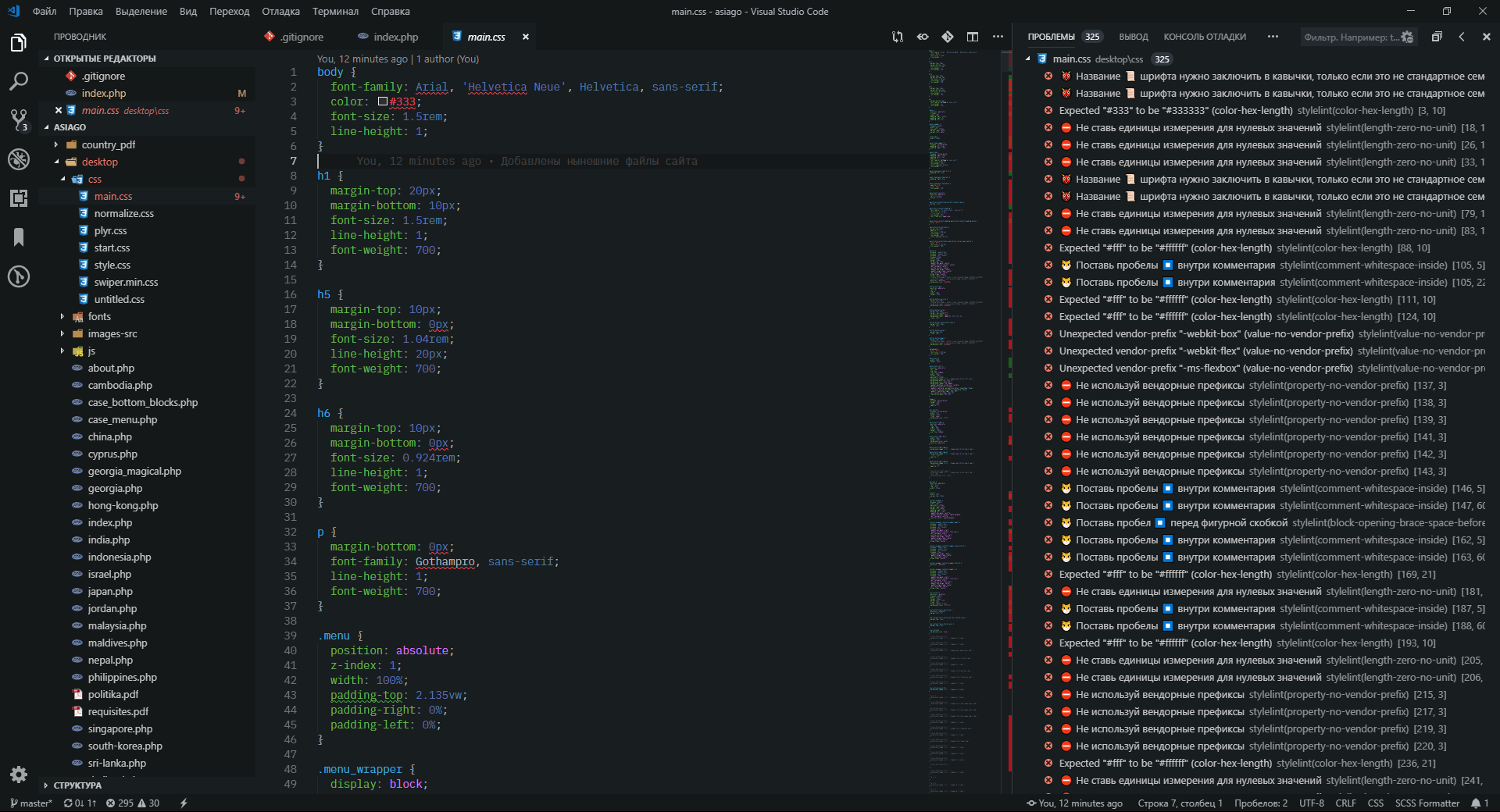The width and height of the screenshot is (1500, 812).
Task: Toggle the problems filter exclusion icon
Action: pyautogui.click(x=1407, y=37)
